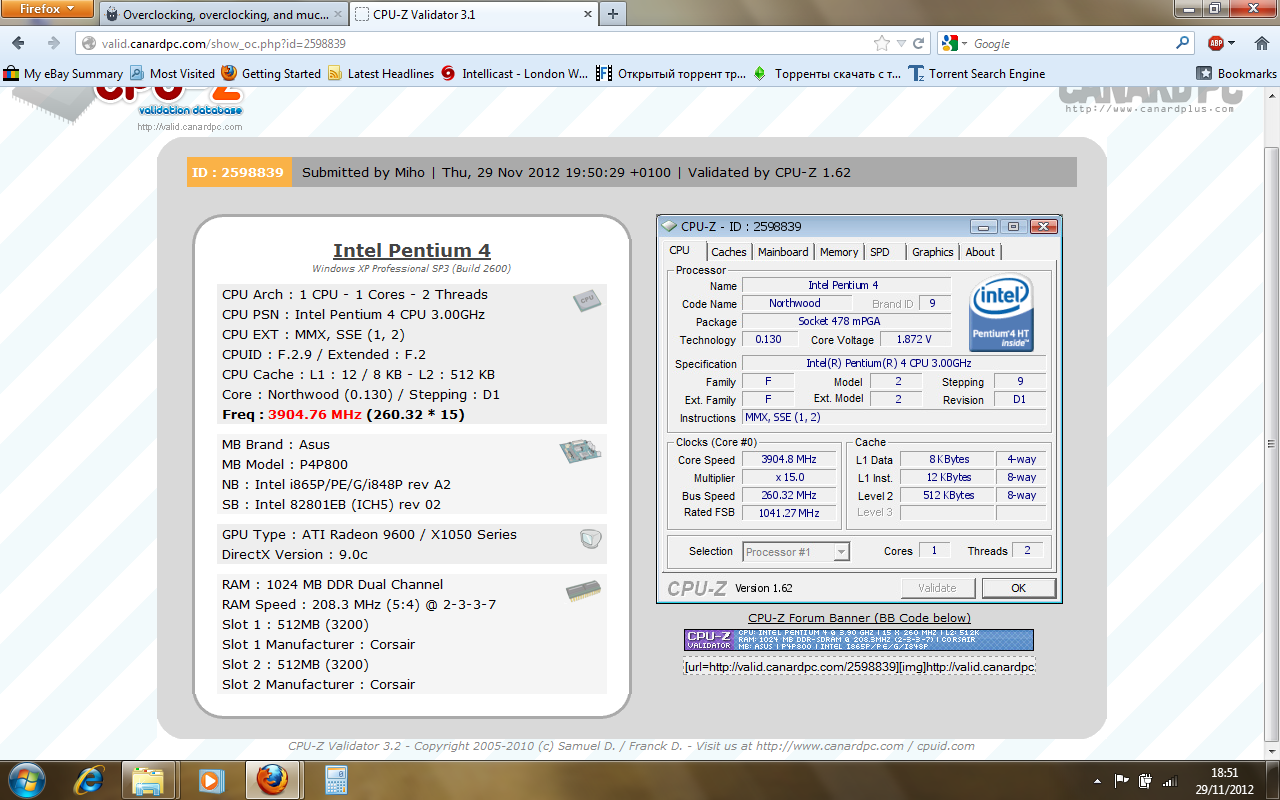Expand the Most Visited bookmarks folder
Screen dimensions: 1280x800
pos(172,74)
